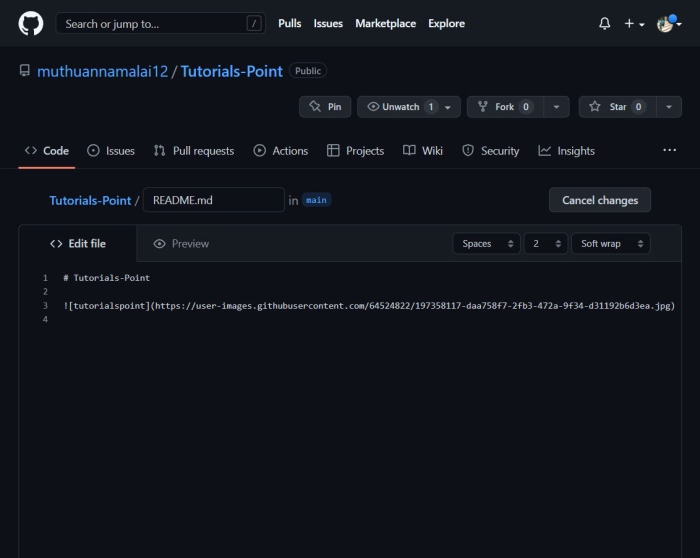Go to Marketplace

click(x=386, y=23)
